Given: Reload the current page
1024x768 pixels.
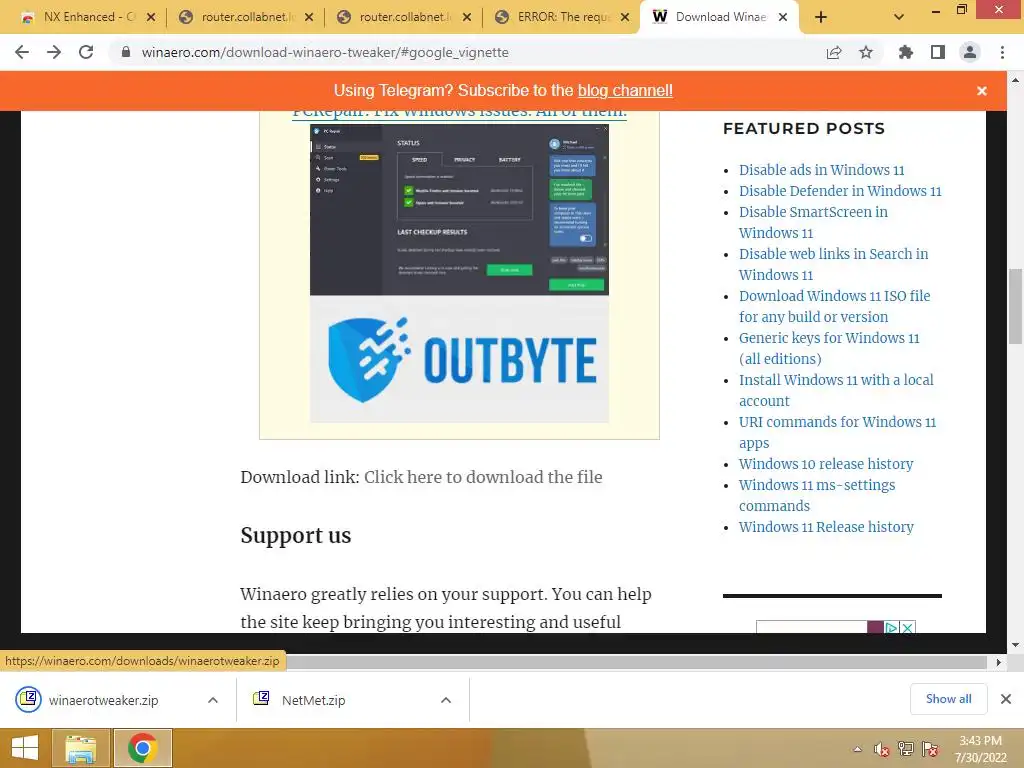Looking at the screenshot, I should (86, 52).
